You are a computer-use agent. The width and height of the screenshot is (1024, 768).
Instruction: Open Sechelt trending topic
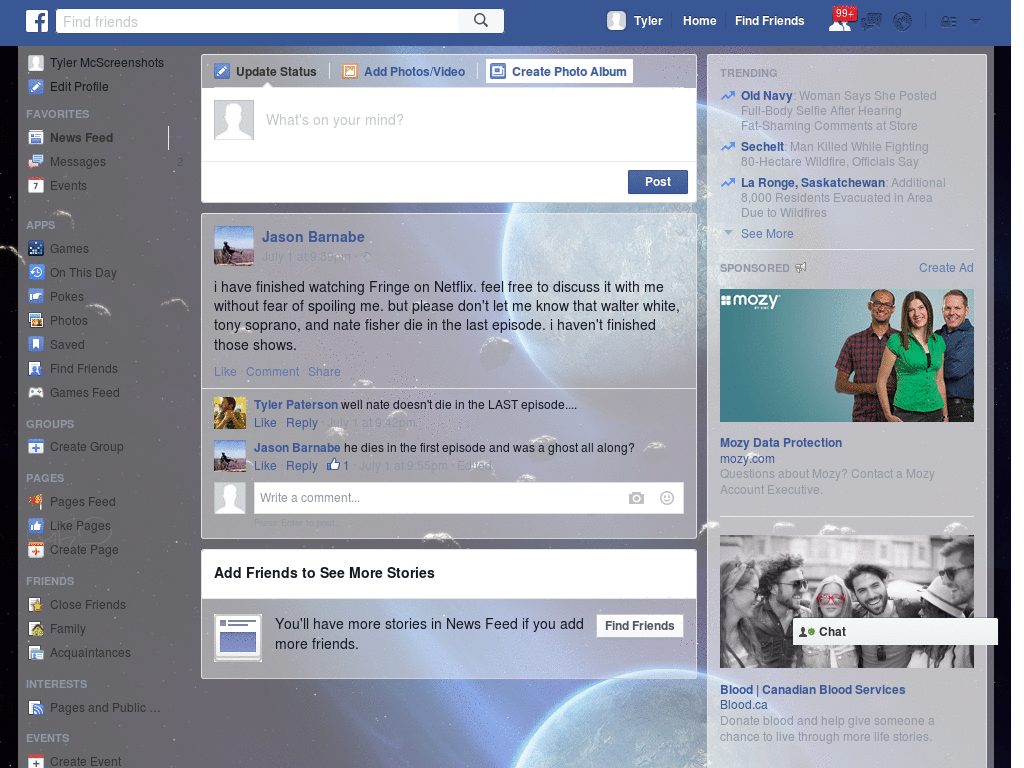click(762, 147)
